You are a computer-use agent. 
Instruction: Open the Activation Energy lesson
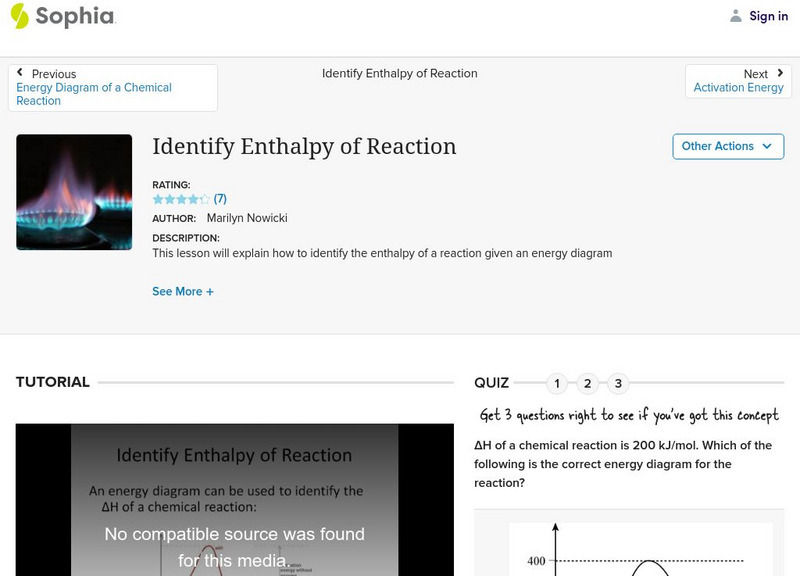click(x=739, y=87)
